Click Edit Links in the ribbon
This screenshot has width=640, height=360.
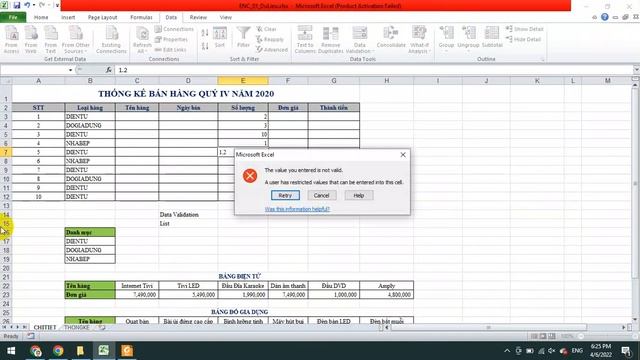pyautogui.click(x=171, y=49)
